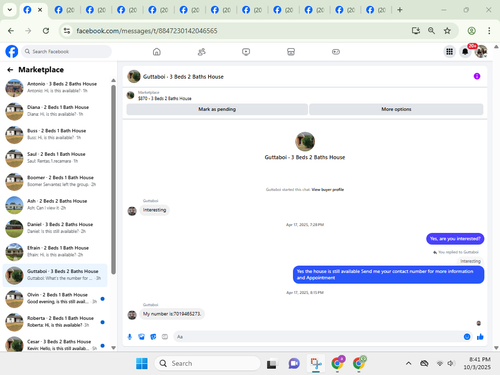500x375 pixels.
Task: Click the conversation list scrollbar
Action: [113, 180]
